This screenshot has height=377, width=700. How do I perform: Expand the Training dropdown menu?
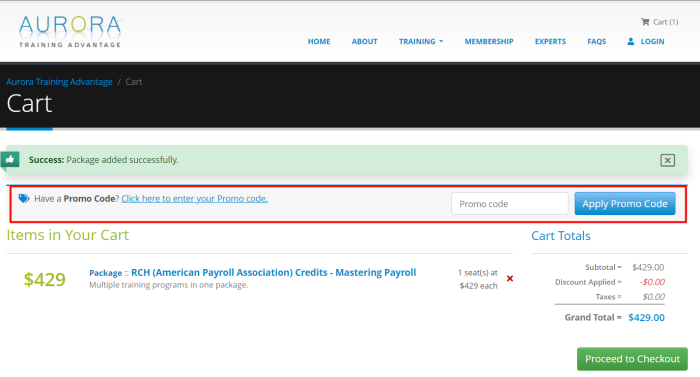pyautogui.click(x=421, y=42)
